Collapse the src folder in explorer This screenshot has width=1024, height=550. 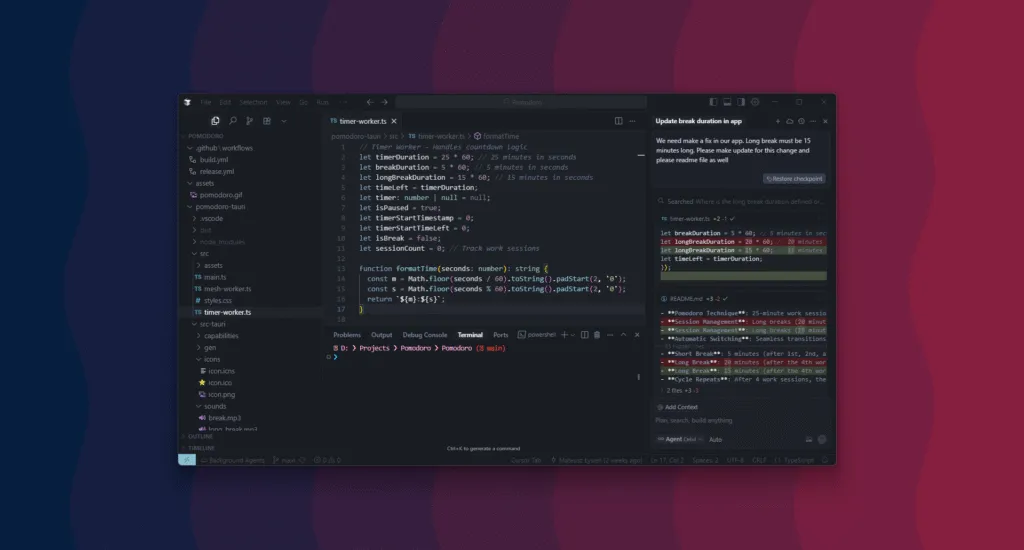click(200, 253)
